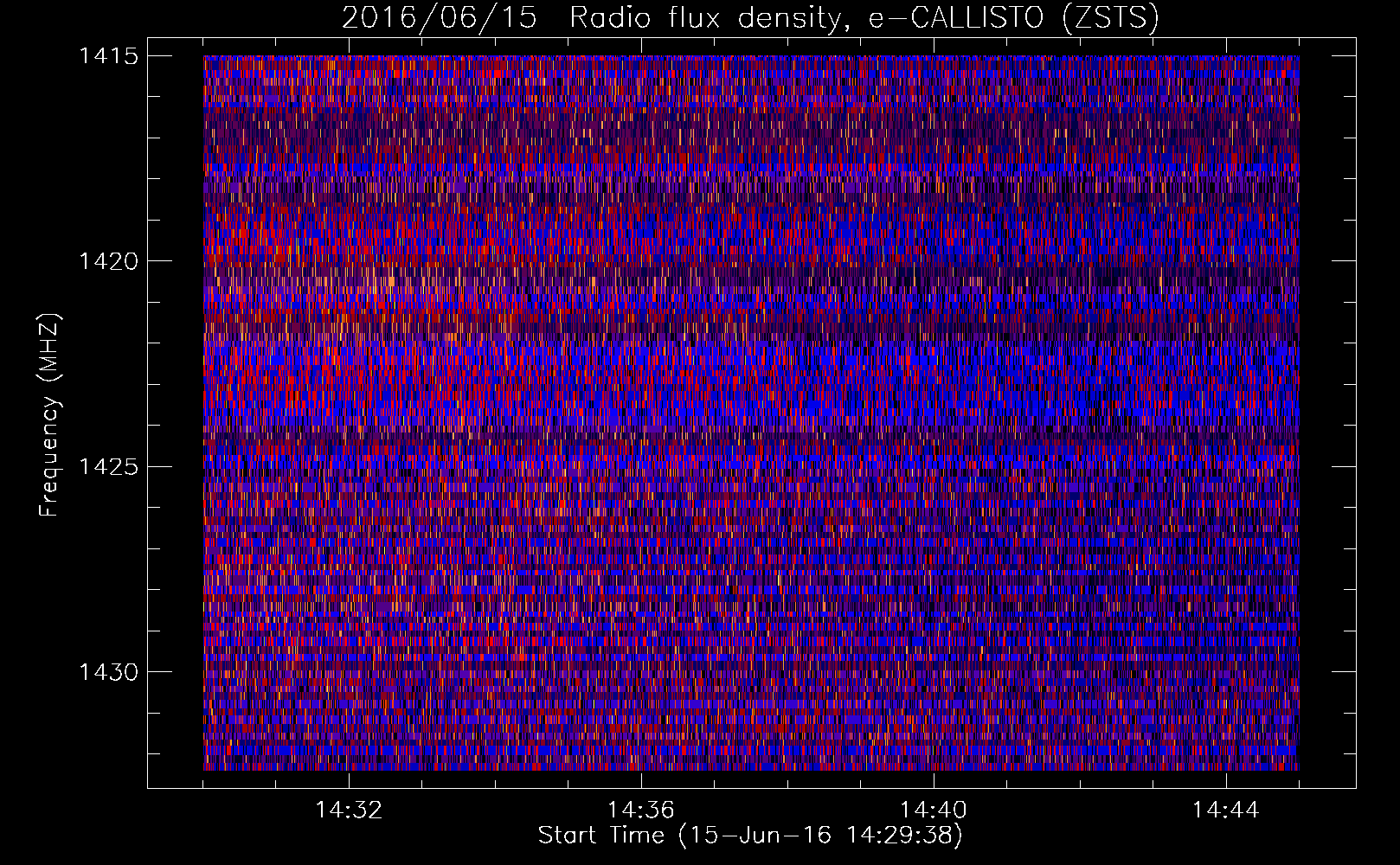This screenshot has width=1400, height=865.
Task: Click the 'Frequency (MHZ)' axis label
Action: (x=49, y=414)
